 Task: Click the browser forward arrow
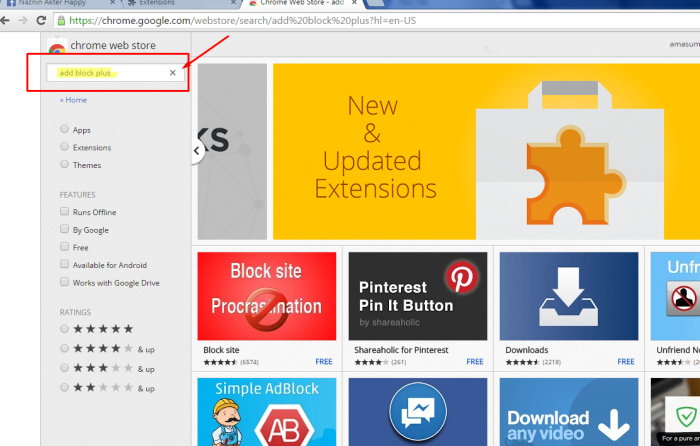click(x=23, y=21)
